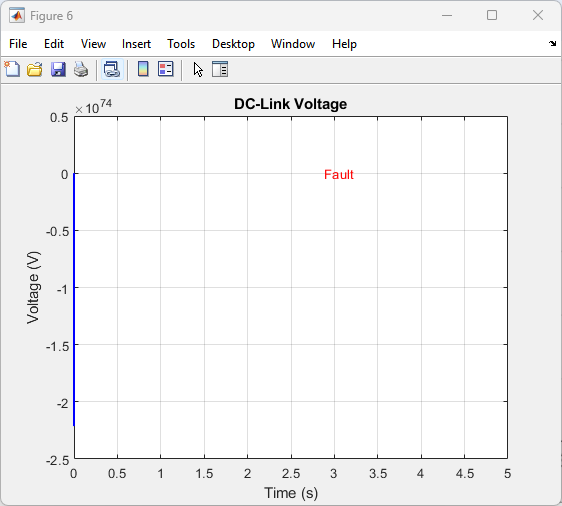
Task: Click the DC-Link Voltage plot title
Action: click(290, 104)
